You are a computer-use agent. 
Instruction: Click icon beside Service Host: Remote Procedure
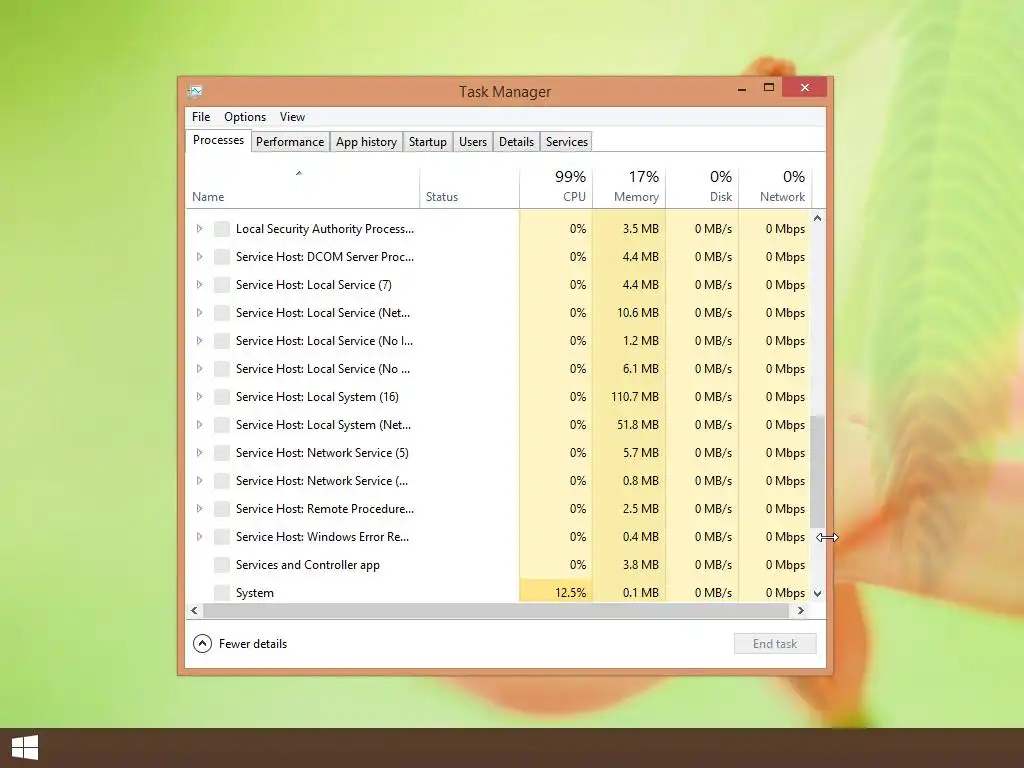(222, 509)
